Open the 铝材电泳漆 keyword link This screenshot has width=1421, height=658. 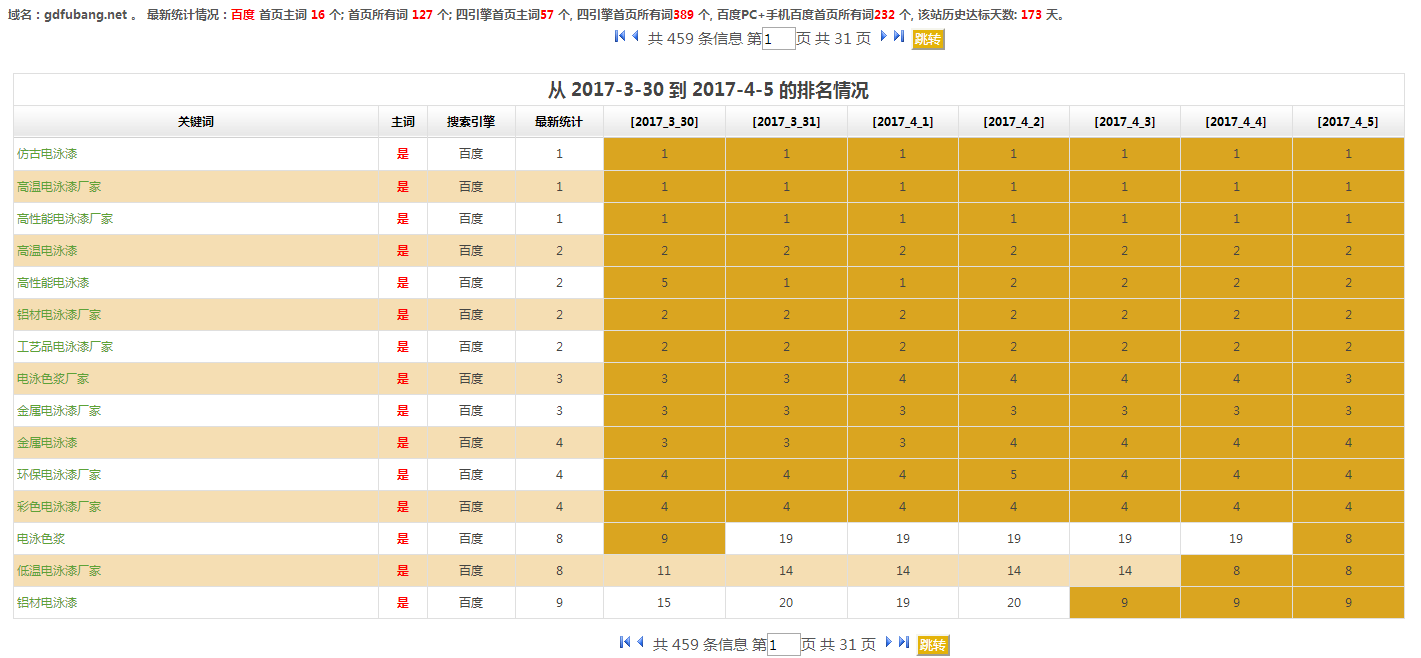click(x=47, y=602)
